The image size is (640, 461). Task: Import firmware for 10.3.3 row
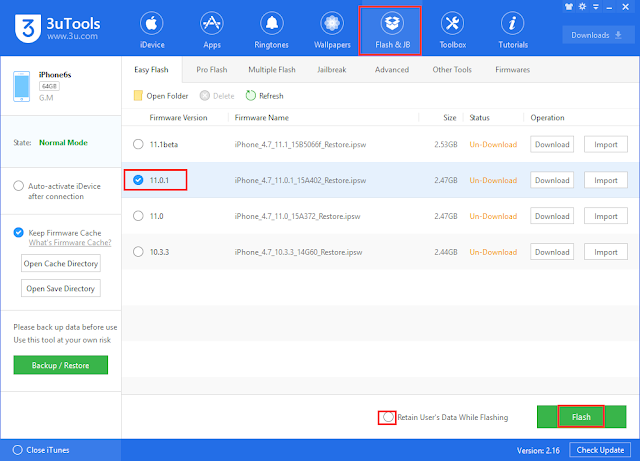pos(606,252)
